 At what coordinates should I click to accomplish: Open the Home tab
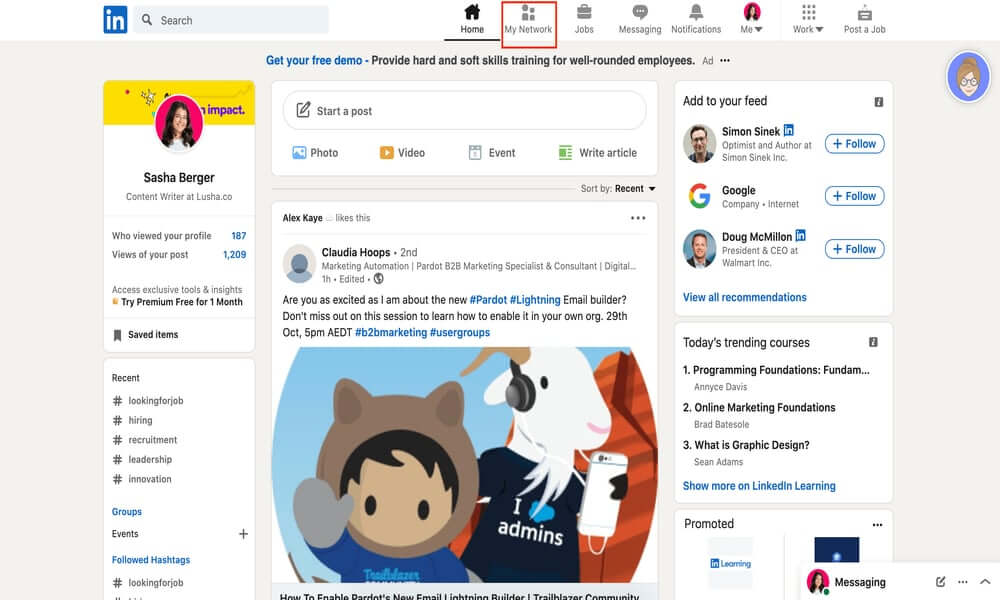[x=472, y=19]
